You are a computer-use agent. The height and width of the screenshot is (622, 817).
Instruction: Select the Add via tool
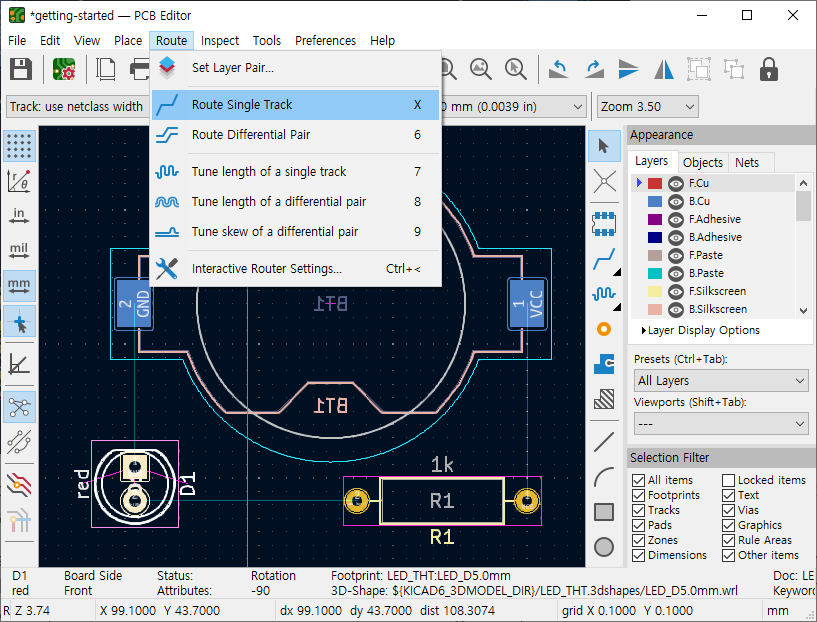604,329
